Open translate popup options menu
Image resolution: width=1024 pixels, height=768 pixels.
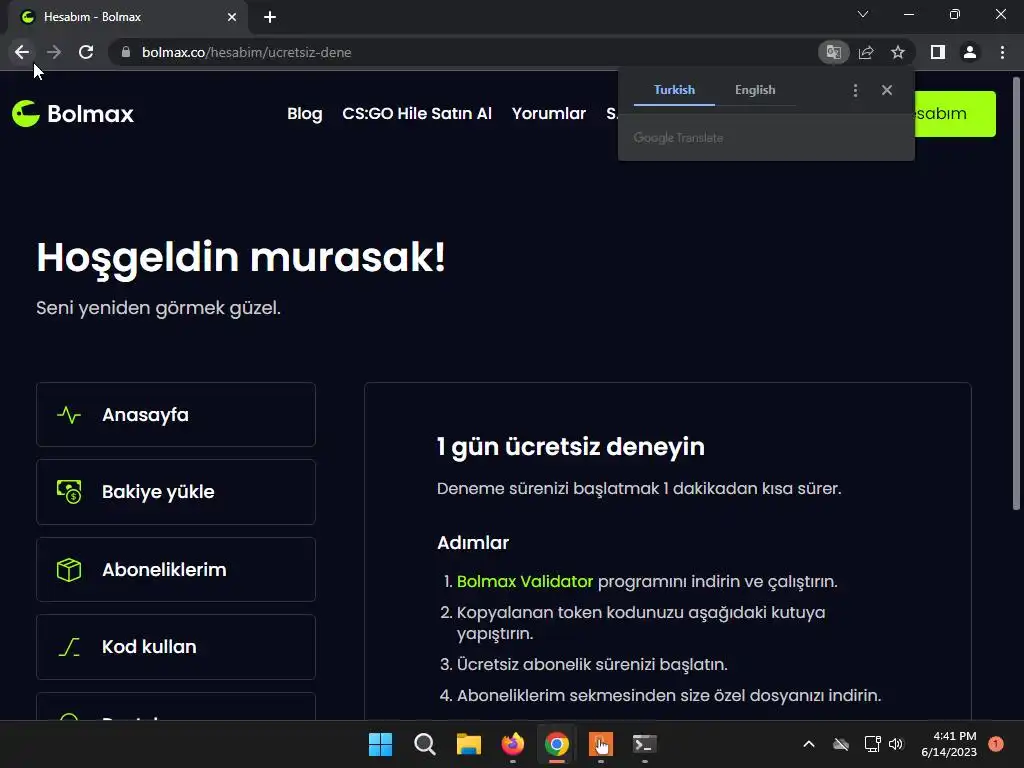coord(856,90)
